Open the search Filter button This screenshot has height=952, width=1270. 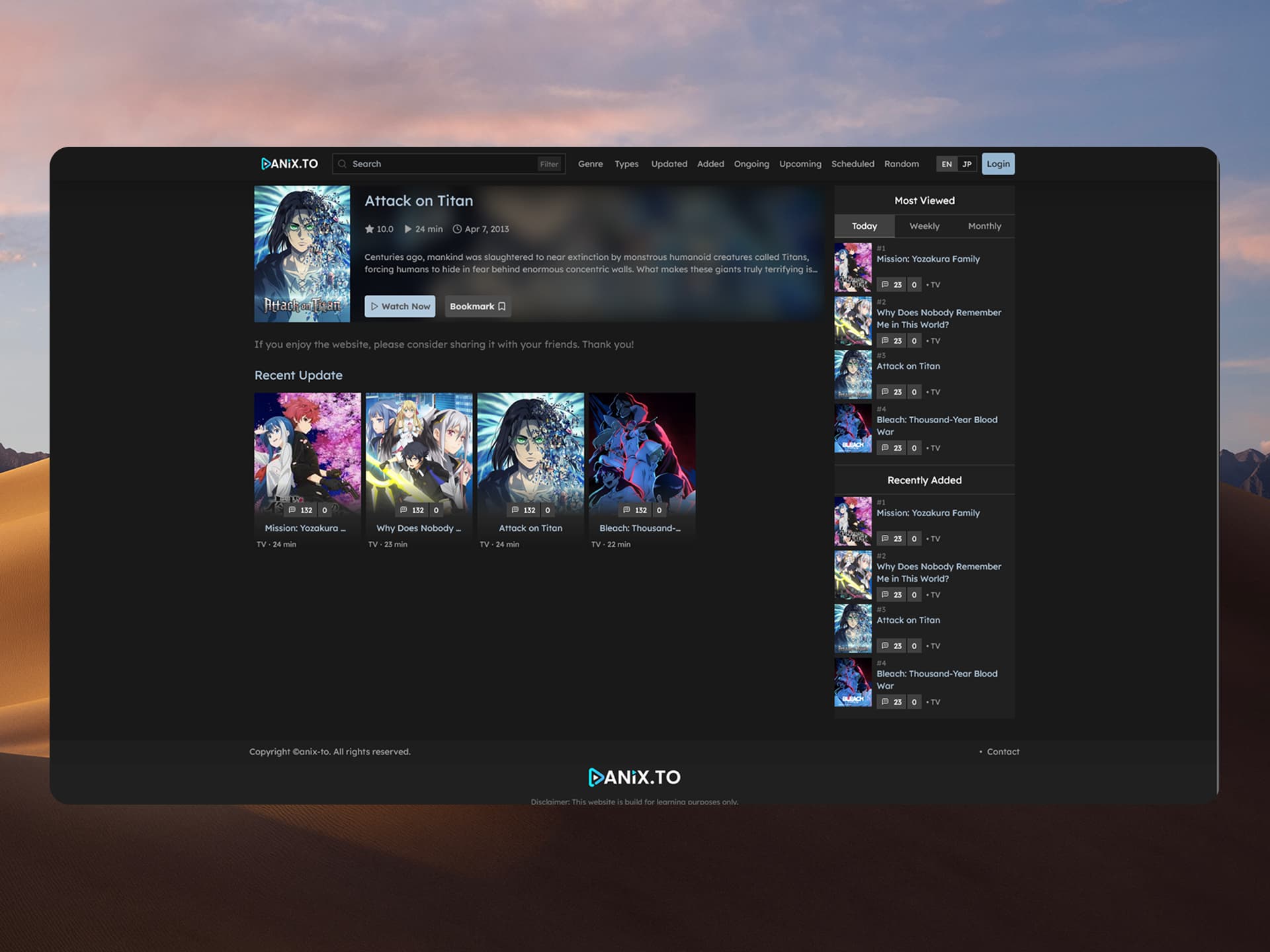549,164
